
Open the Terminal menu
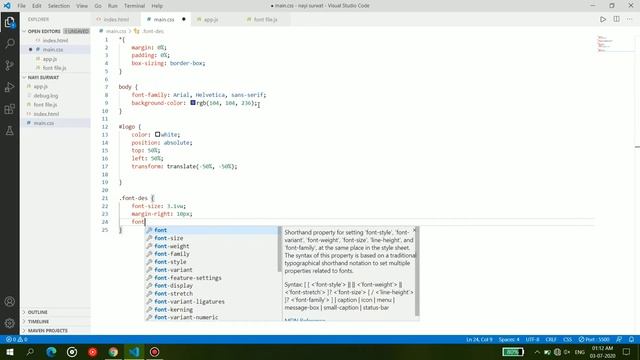click(x=134, y=6)
